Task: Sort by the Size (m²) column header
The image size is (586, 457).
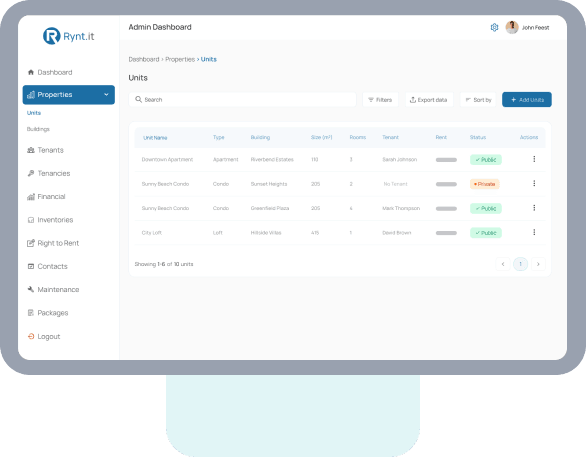Action: click(321, 138)
